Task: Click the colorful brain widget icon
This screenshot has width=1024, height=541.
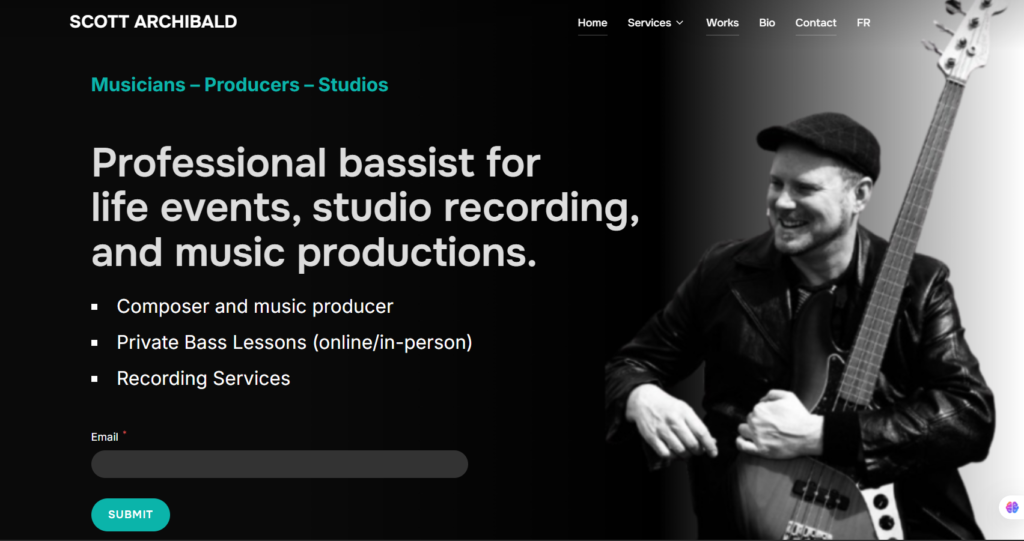Action: tap(1012, 507)
